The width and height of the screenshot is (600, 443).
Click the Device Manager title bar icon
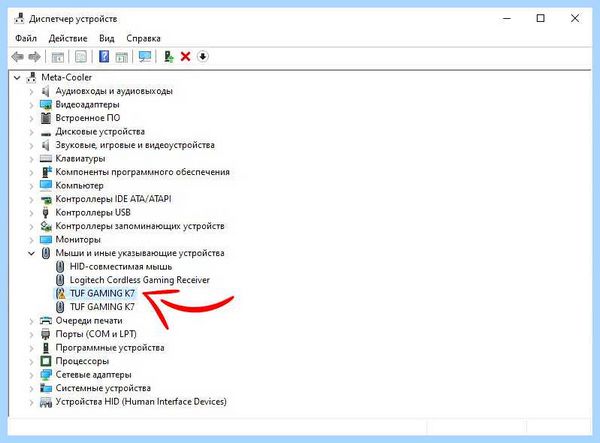(x=19, y=18)
